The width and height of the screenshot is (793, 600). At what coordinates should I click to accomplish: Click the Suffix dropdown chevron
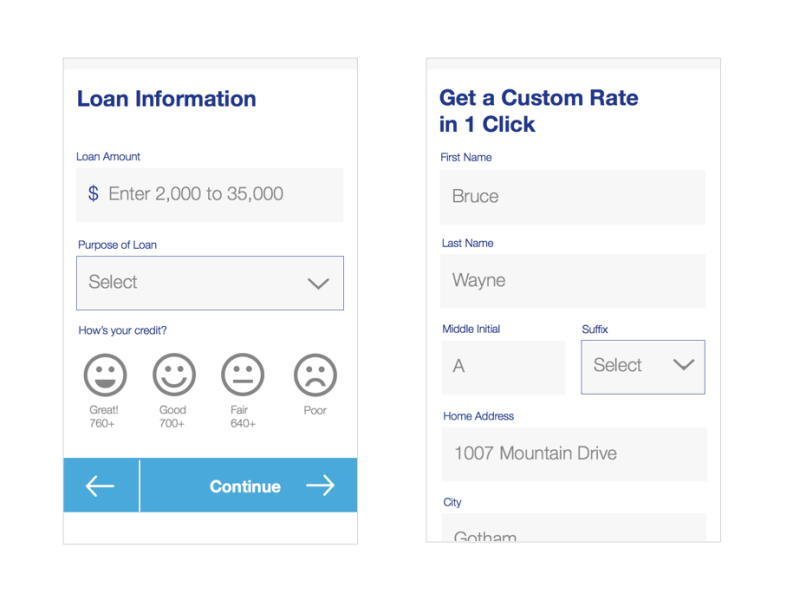pyautogui.click(x=683, y=365)
